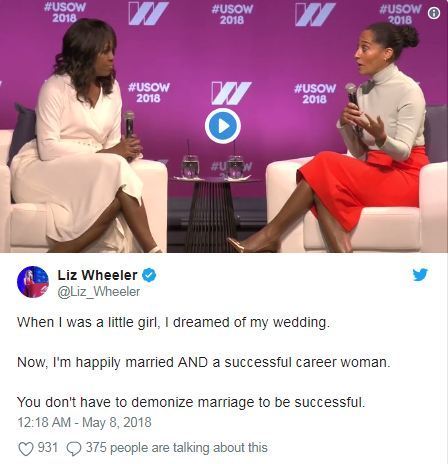Image resolution: width=448 pixels, height=464 pixels.
Task: Open replies via speech bubble icon
Action: click(74, 448)
